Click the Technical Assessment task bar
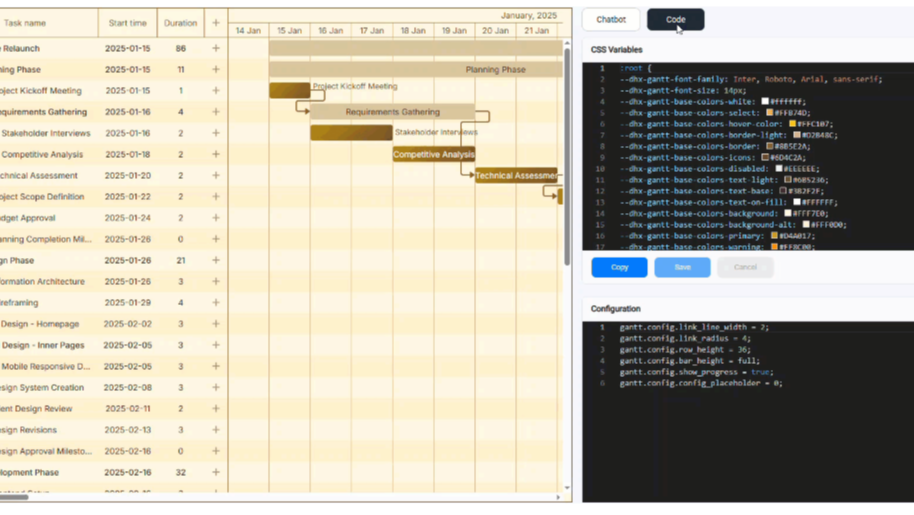Screen dimensions: 914x515 coord(516,175)
